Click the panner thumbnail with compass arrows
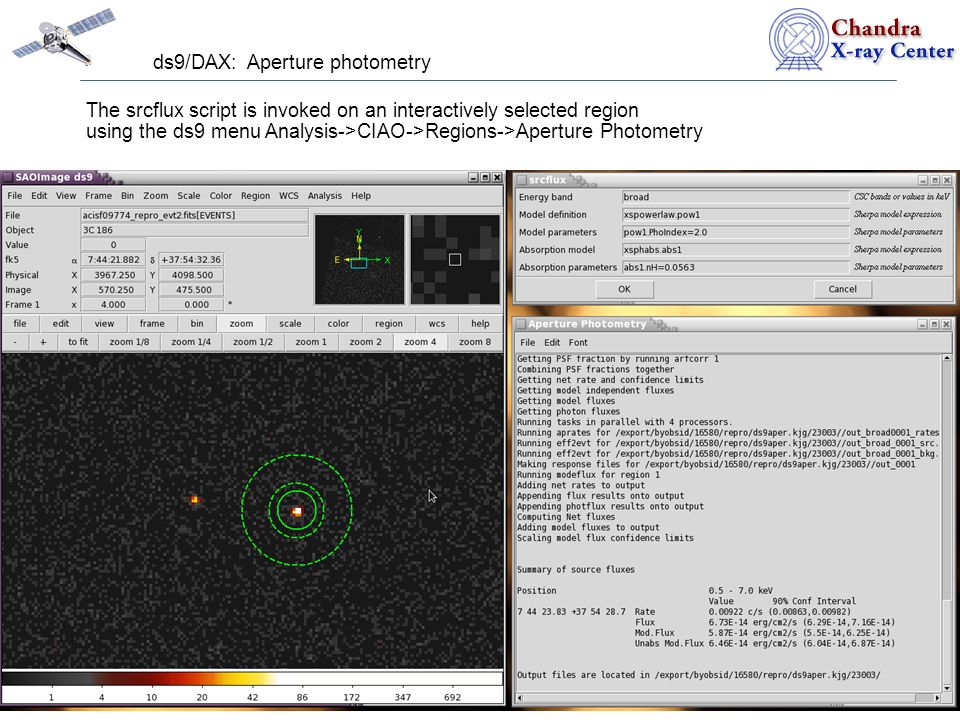Screen dimensions: 960x720 point(359,259)
